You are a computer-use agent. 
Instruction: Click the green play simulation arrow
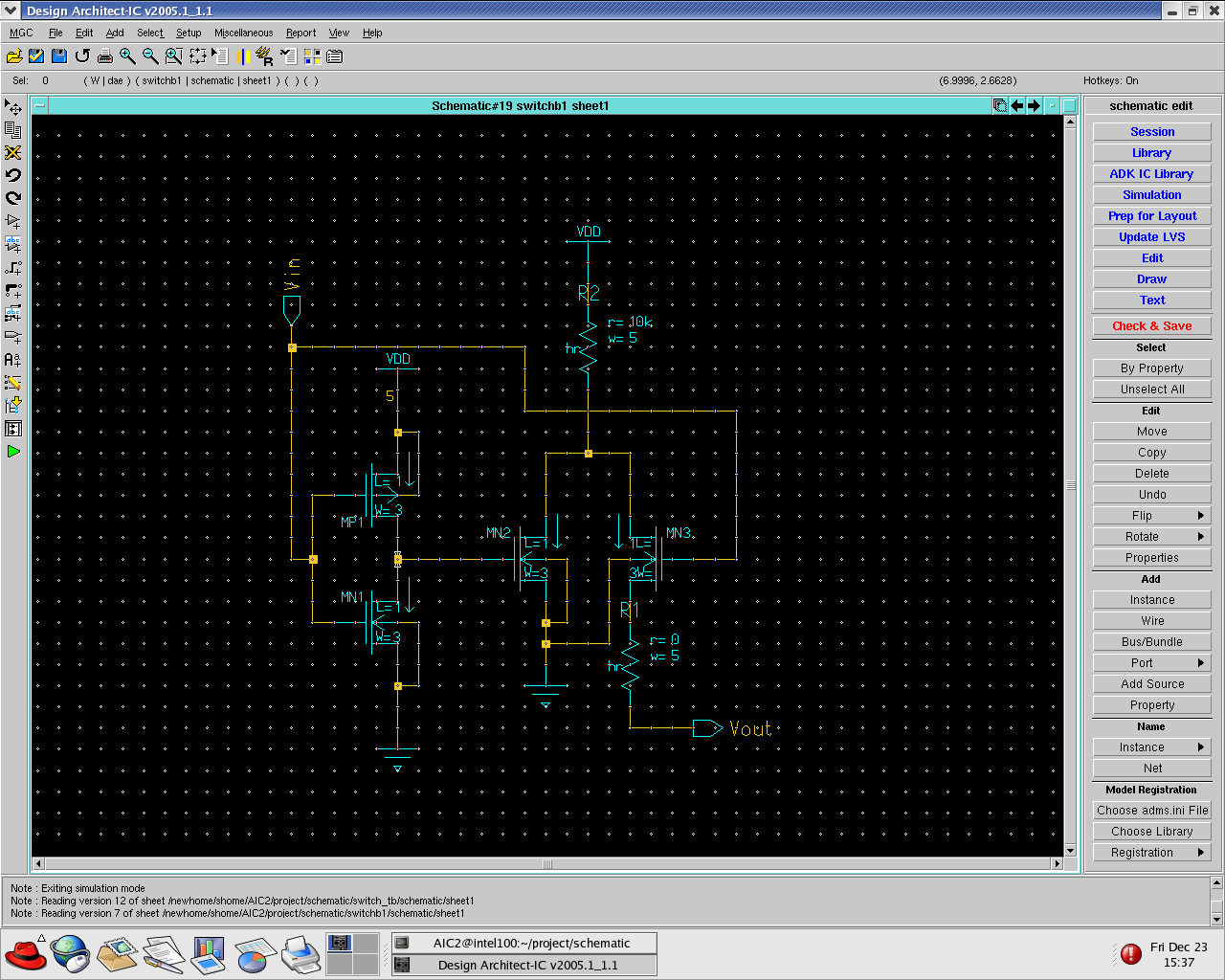[x=13, y=451]
